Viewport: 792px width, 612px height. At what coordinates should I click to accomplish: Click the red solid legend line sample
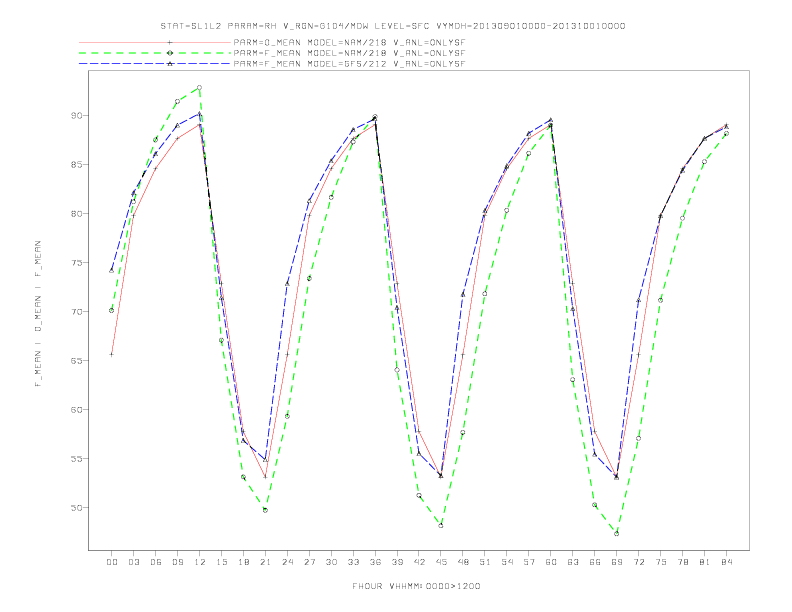pyautogui.click(x=155, y=42)
